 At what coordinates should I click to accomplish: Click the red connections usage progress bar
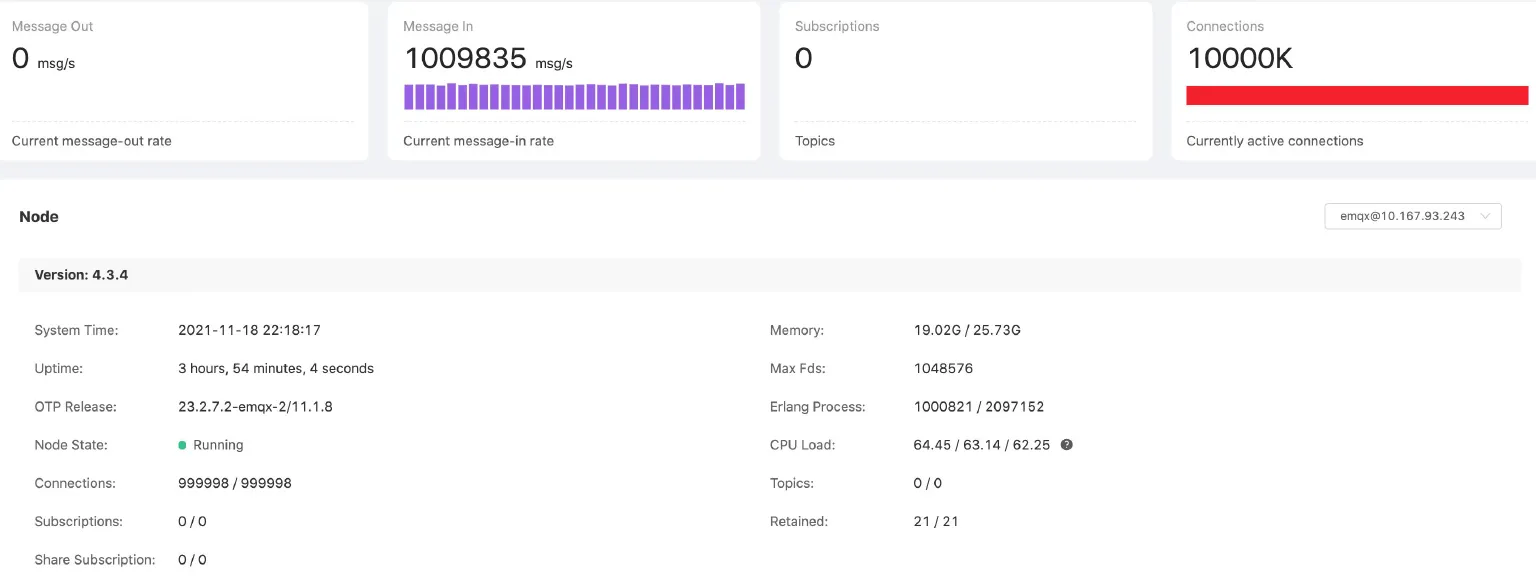click(x=1356, y=95)
